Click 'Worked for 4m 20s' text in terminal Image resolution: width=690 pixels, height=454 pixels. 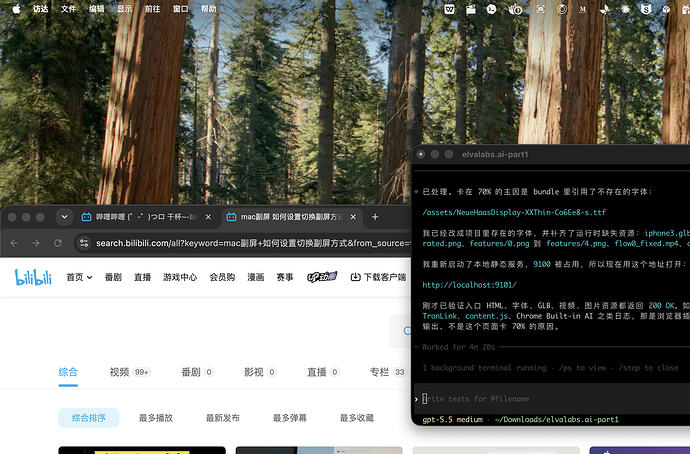(459, 347)
